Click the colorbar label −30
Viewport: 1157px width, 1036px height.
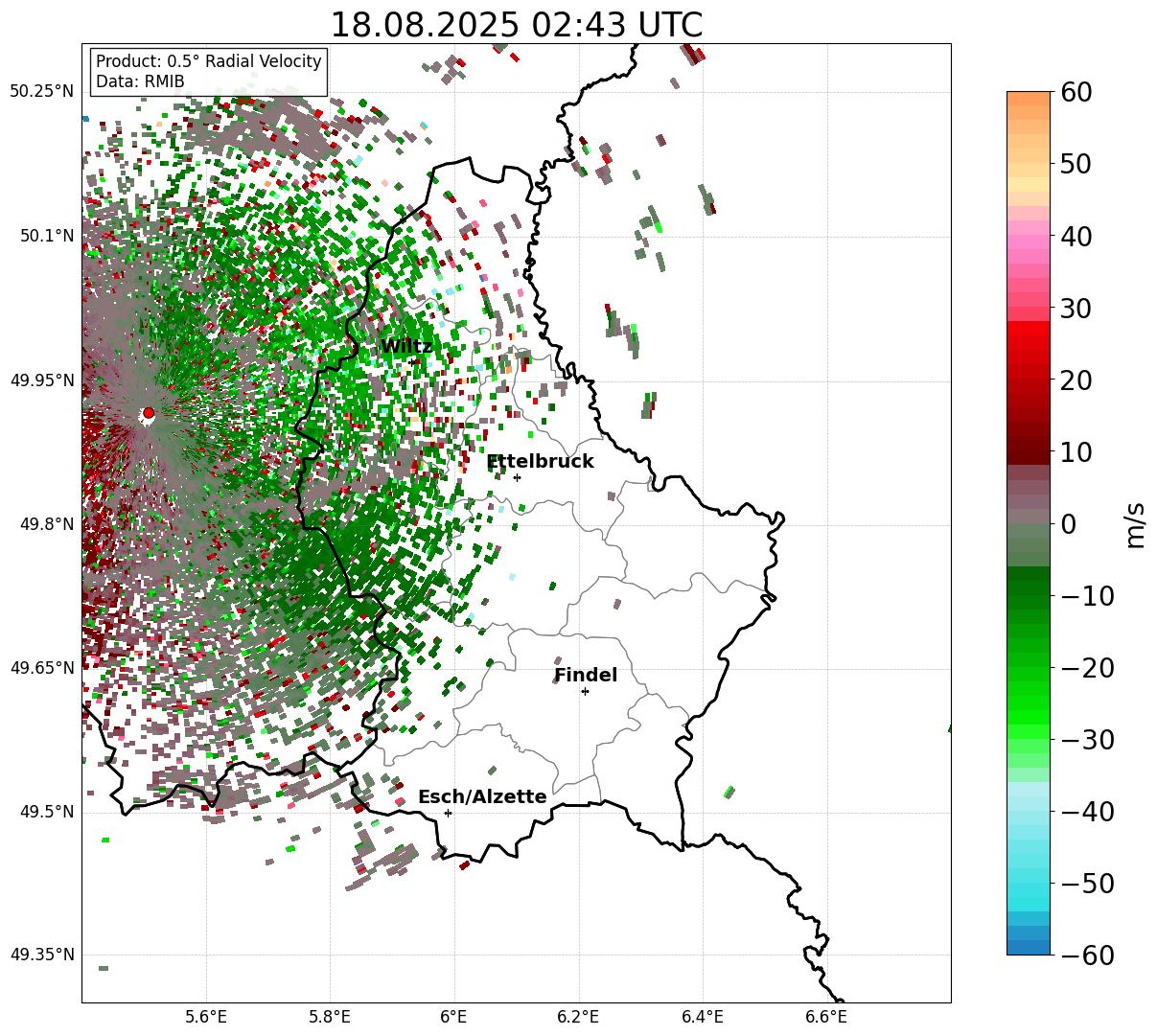click(1088, 739)
